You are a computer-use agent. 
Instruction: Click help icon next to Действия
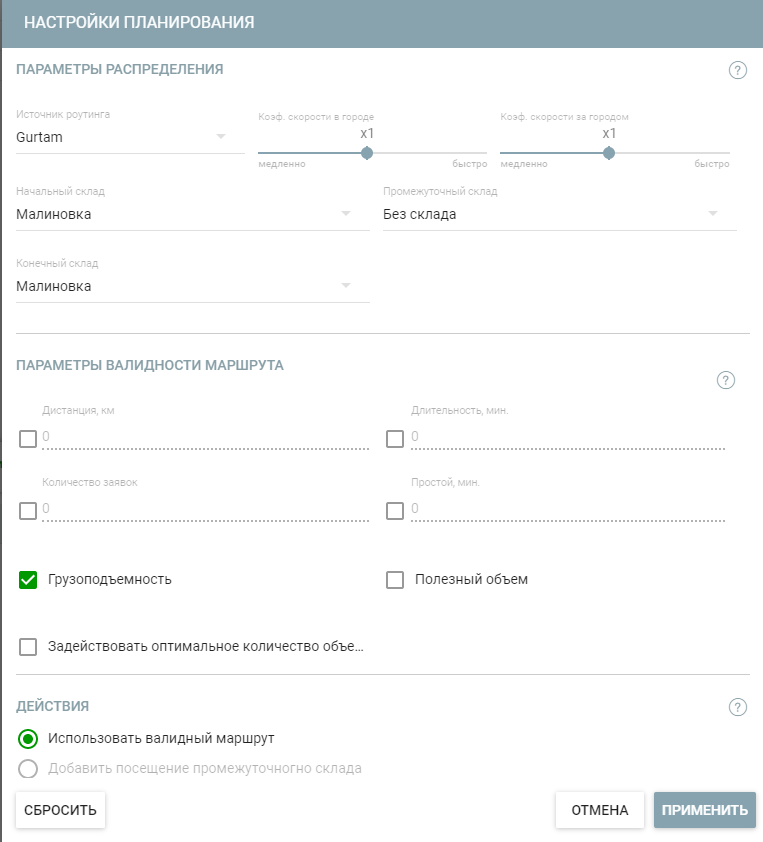click(738, 707)
